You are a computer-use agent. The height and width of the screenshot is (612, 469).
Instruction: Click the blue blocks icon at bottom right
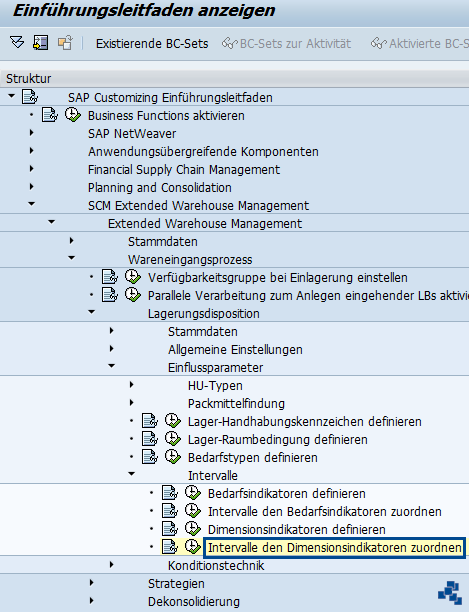coord(450,592)
